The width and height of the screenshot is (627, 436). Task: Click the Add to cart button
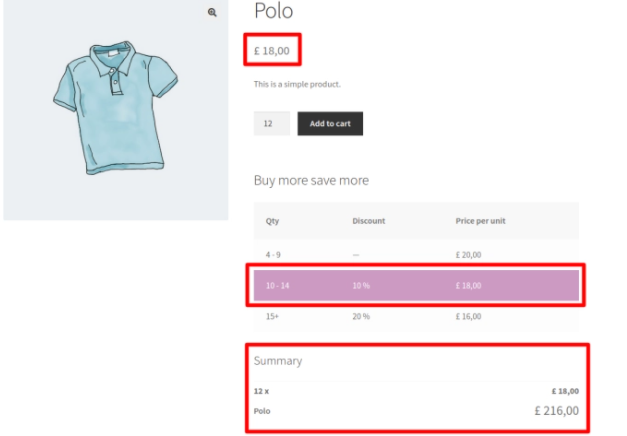tap(330, 124)
